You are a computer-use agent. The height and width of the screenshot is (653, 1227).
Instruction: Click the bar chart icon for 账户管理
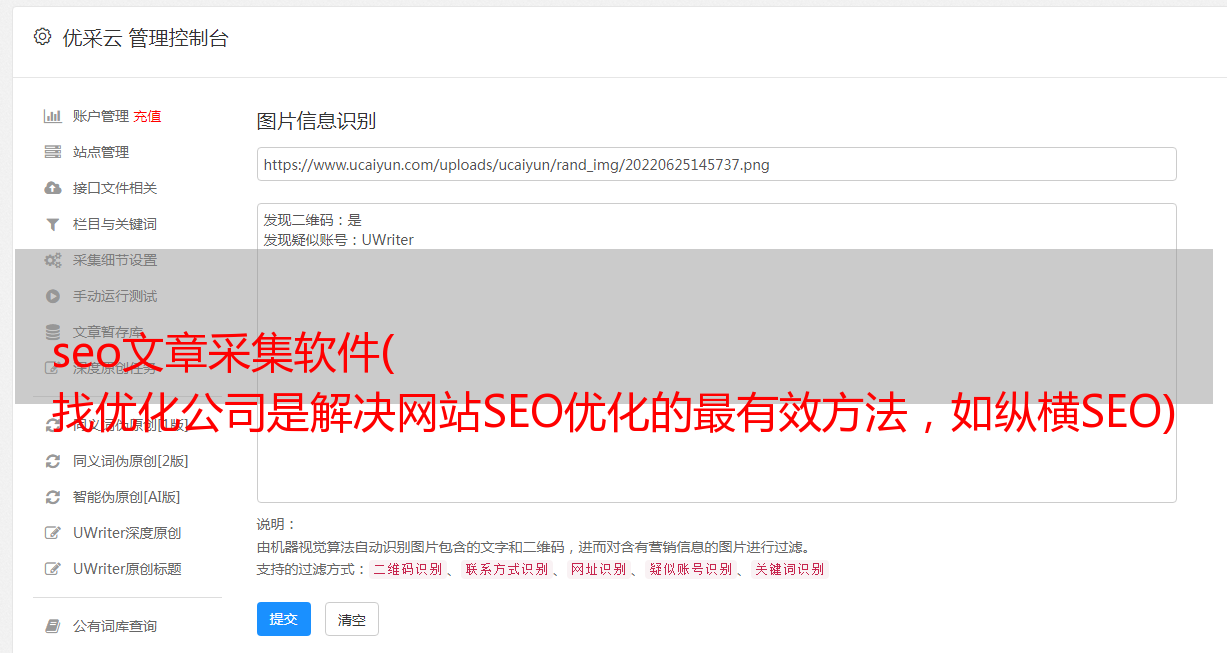click(x=53, y=116)
